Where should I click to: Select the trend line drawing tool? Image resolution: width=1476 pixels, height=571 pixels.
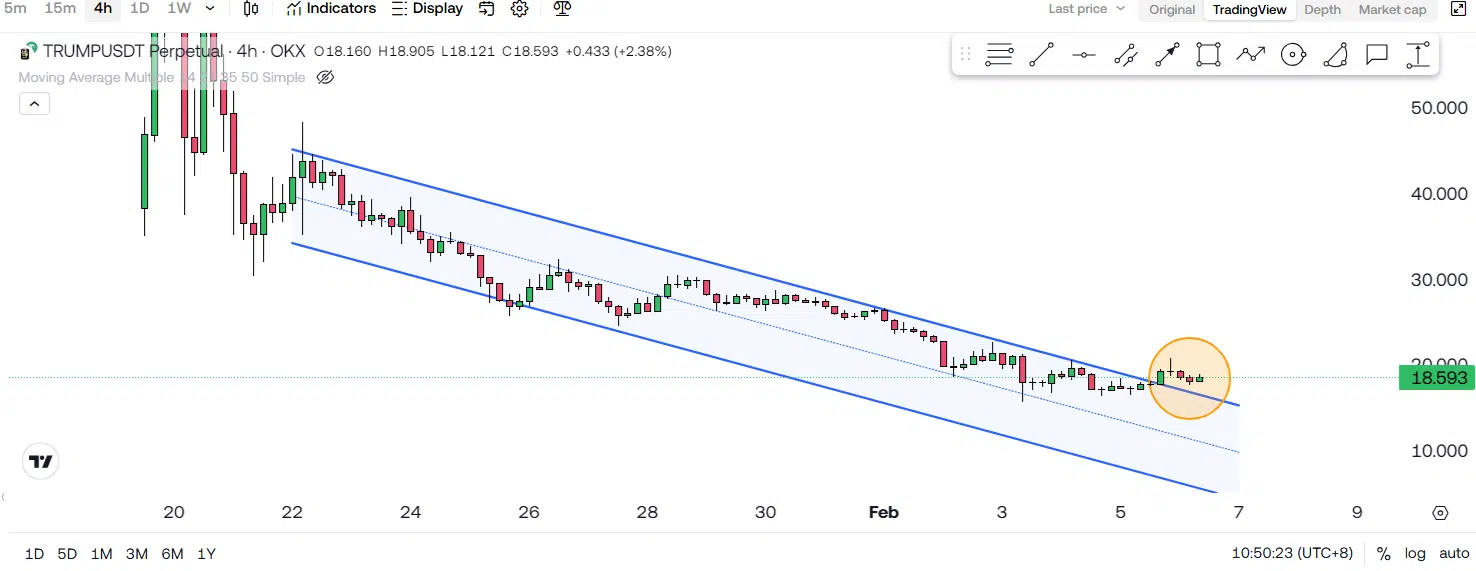pyautogui.click(x=1042, y=55)
